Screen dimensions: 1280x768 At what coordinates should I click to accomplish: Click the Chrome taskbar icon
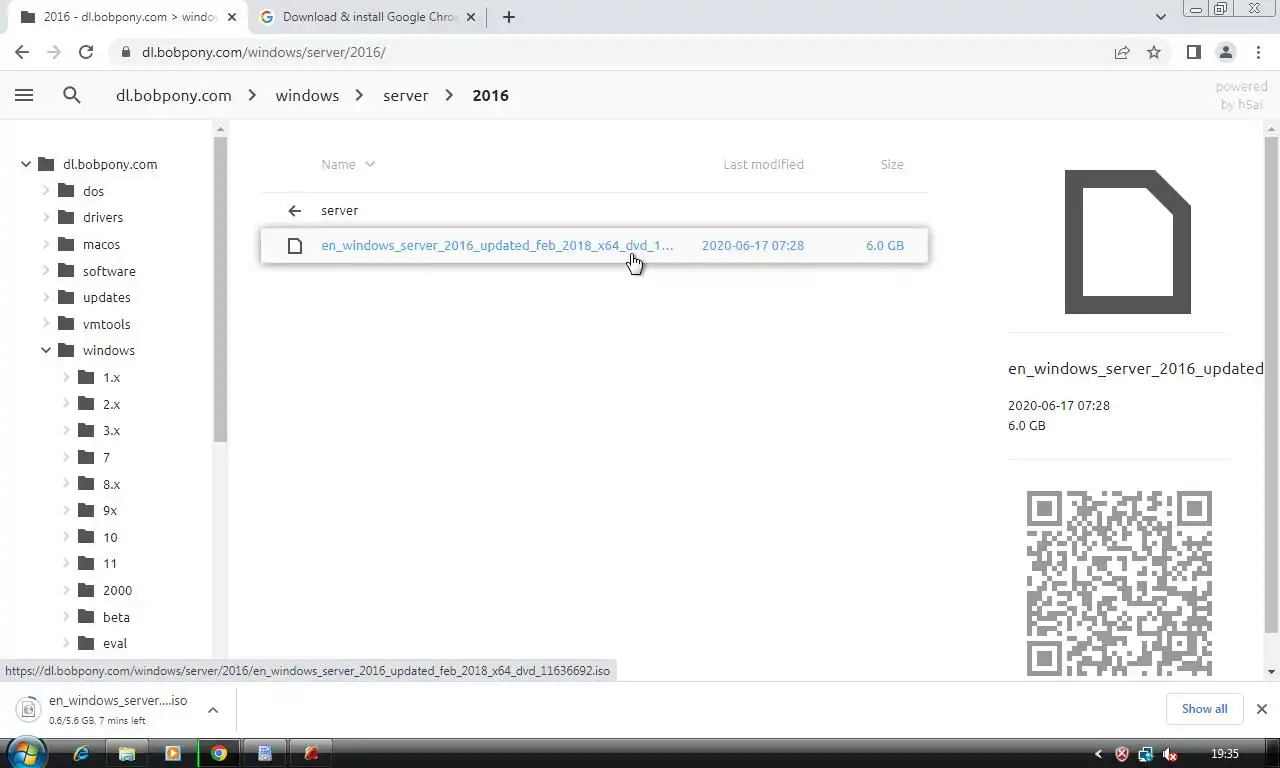pyautogui.click(x=219, y=753)
